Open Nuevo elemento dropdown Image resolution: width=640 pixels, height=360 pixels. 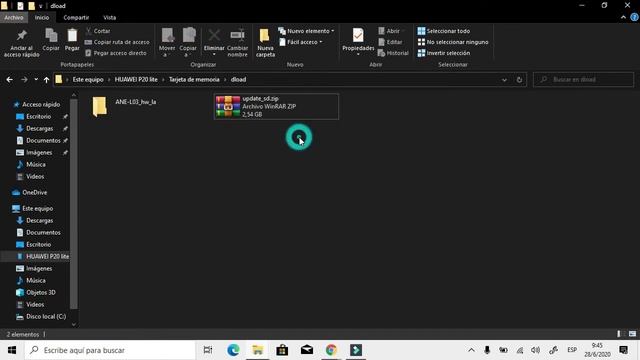(x=306, y=31)
